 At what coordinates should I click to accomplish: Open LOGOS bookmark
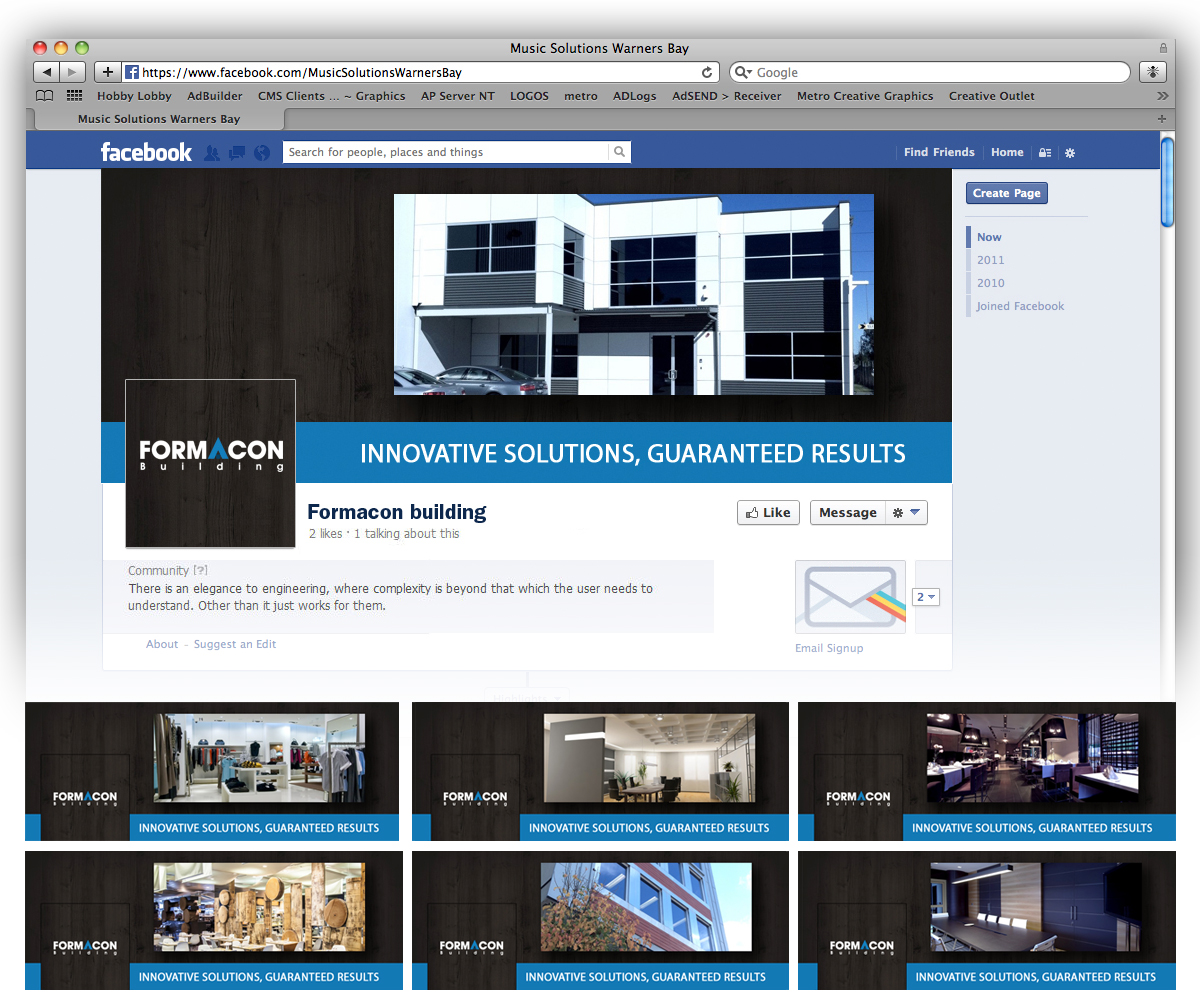[x=529, y=96]
